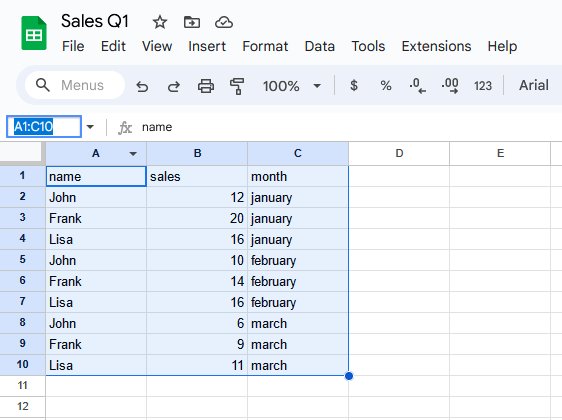Open the Arial font dropdown

click(x=534, y=85)
